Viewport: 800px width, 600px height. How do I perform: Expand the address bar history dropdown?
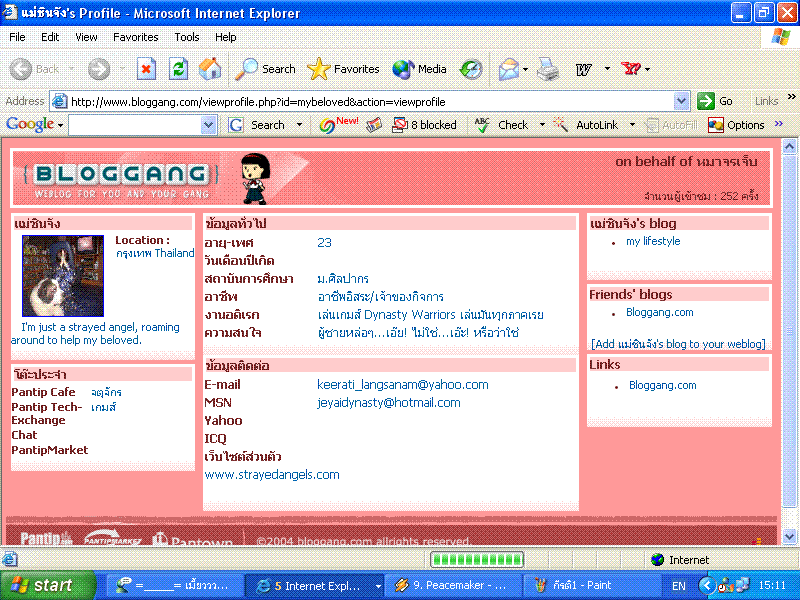(x=681, y=102)
